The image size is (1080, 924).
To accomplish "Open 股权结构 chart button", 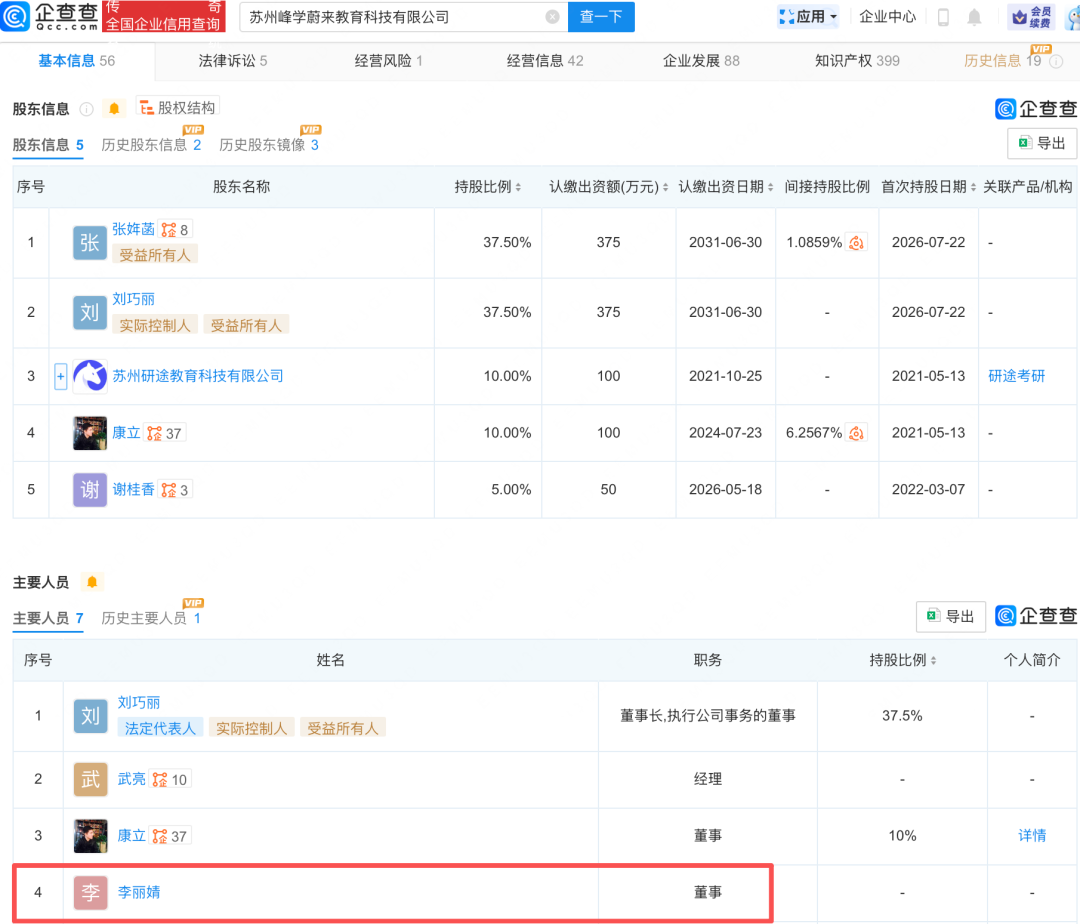I will pos(178,108).
